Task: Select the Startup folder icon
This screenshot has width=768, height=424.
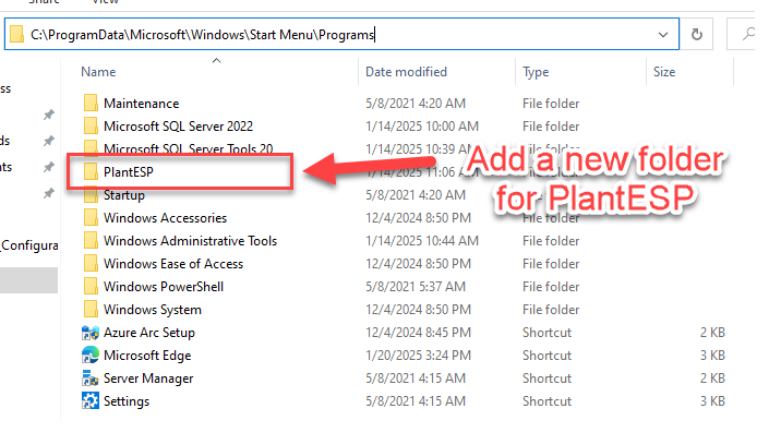Action: [x=91, y=195]
